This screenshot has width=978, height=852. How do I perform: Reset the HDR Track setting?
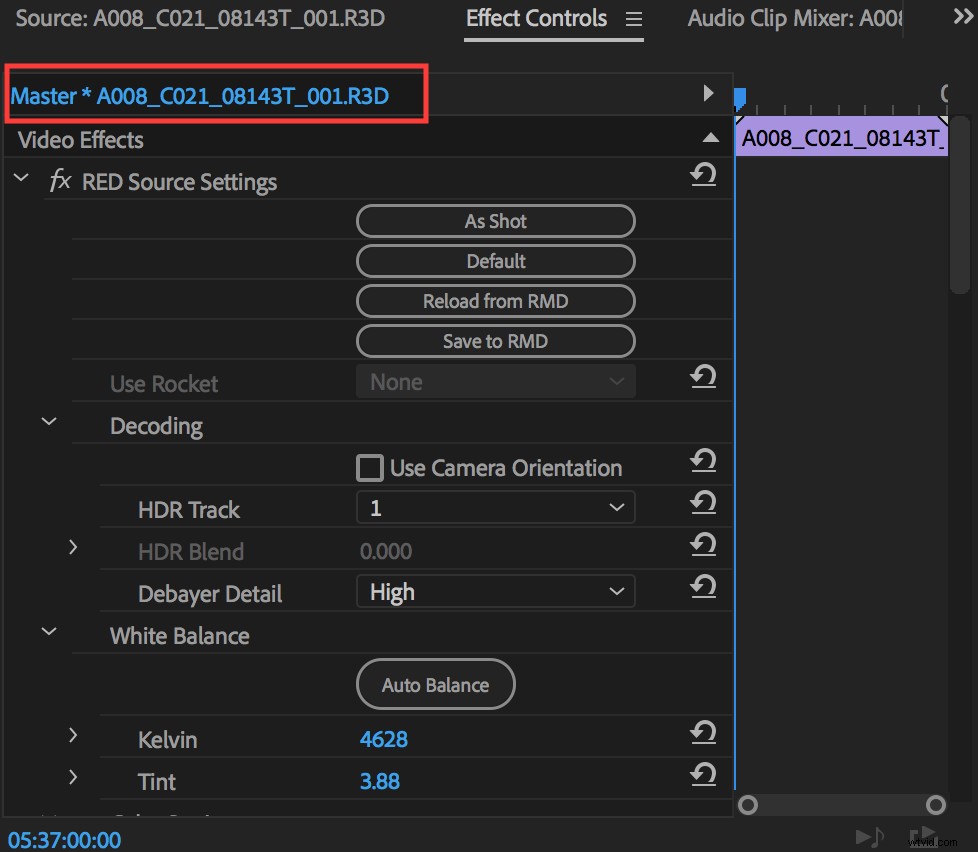click(x=703, y=502)
